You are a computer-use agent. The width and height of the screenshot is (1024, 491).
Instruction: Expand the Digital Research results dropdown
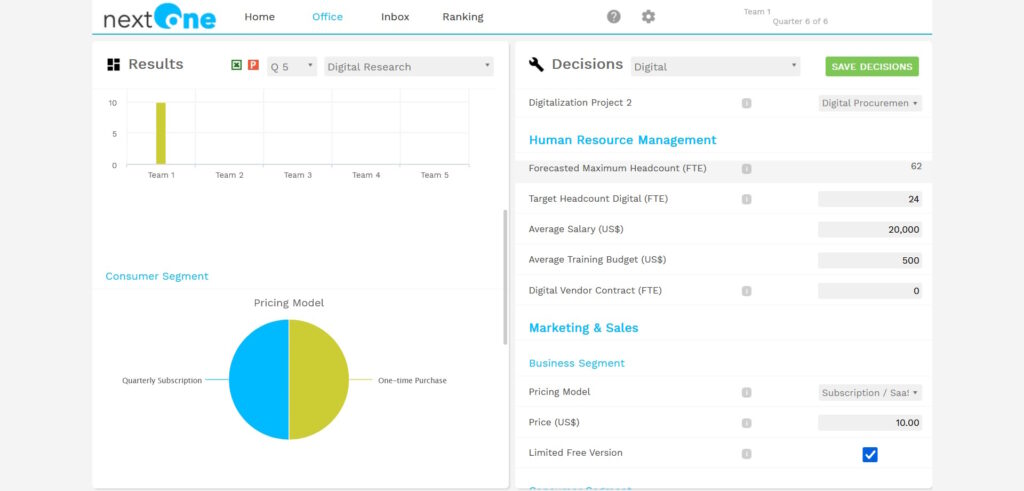[409, 67]
